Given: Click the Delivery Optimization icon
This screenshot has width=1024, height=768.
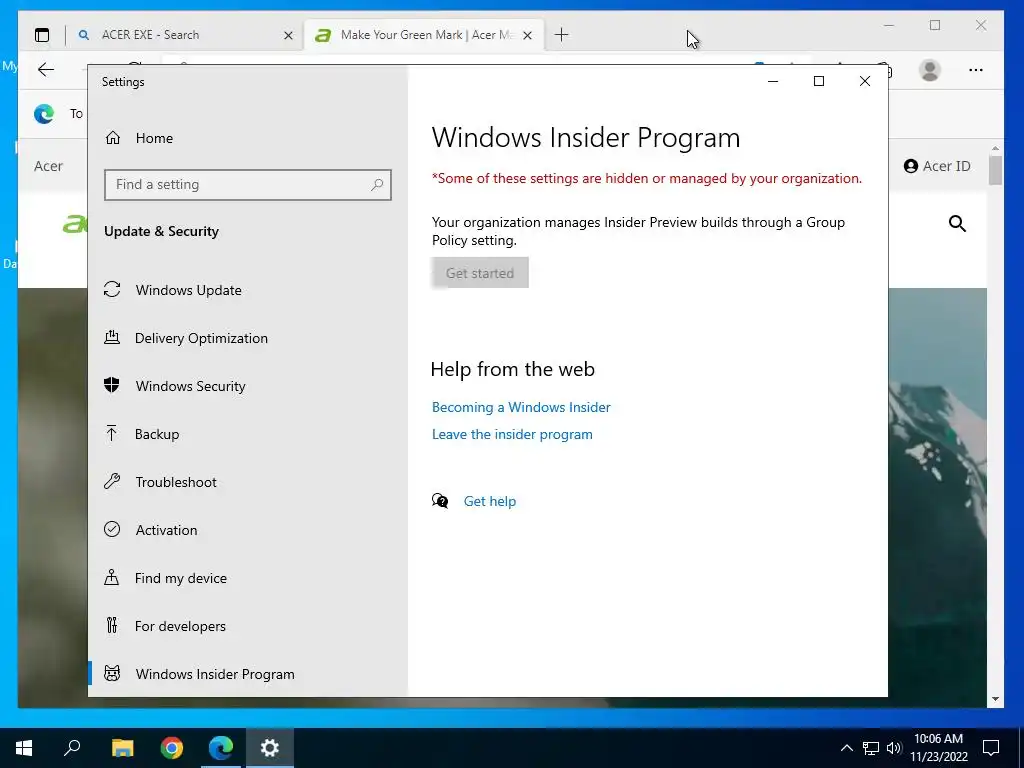Looking at the screenshot, I should [112, 337].
